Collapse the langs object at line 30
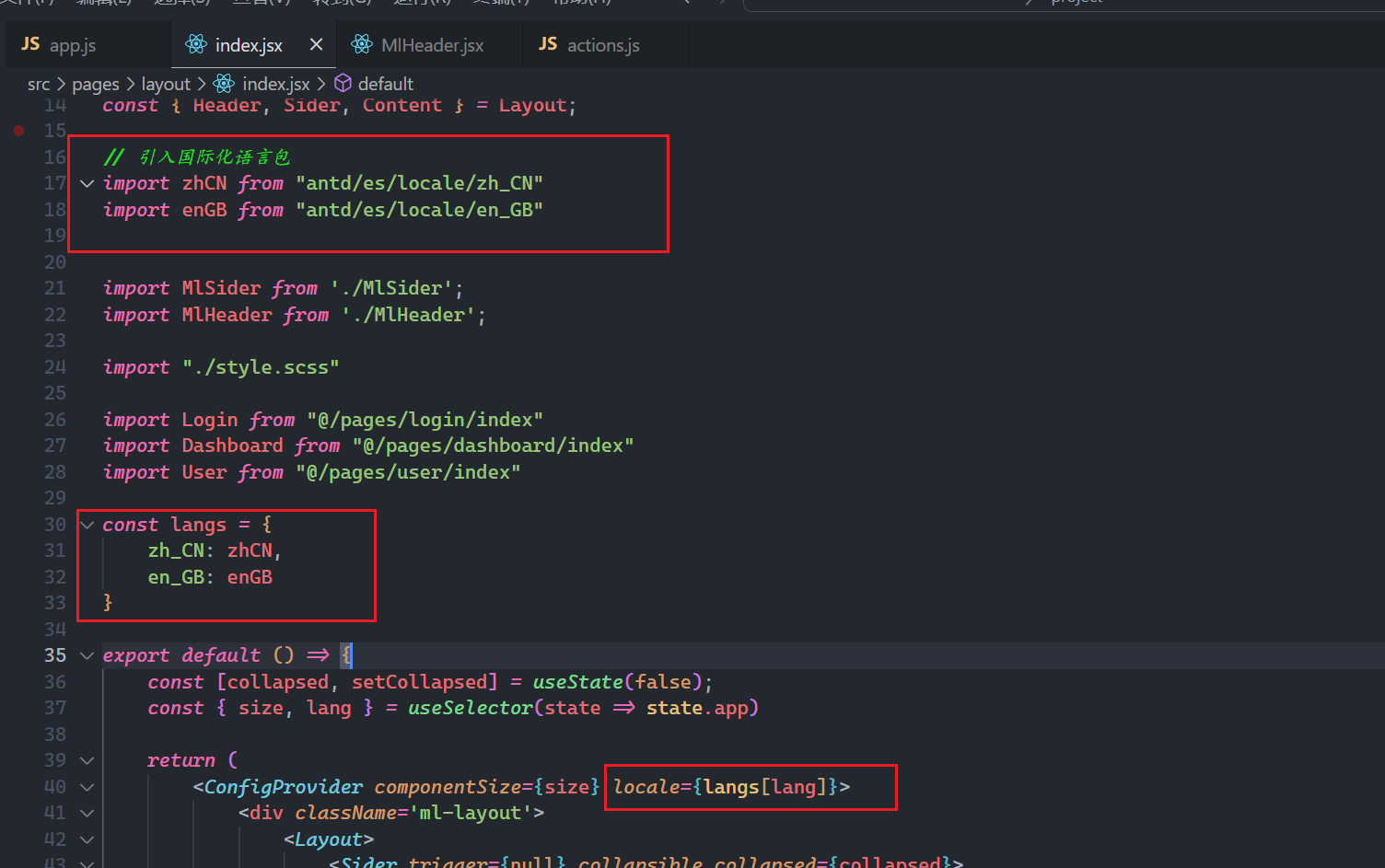The image size is (1385, 868). click(x=87, y=525)
